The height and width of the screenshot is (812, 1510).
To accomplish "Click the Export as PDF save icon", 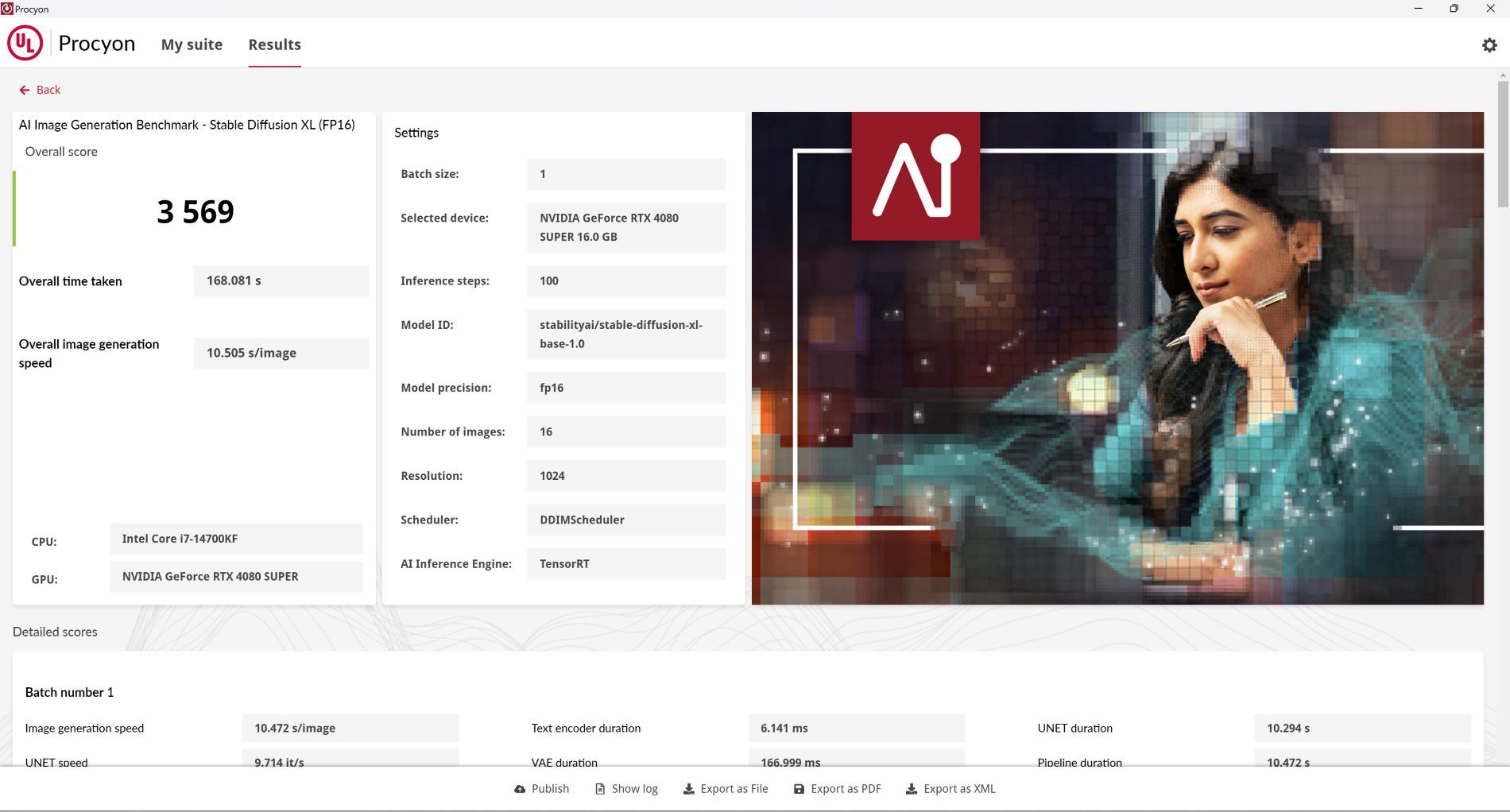I will pos(799,789).
